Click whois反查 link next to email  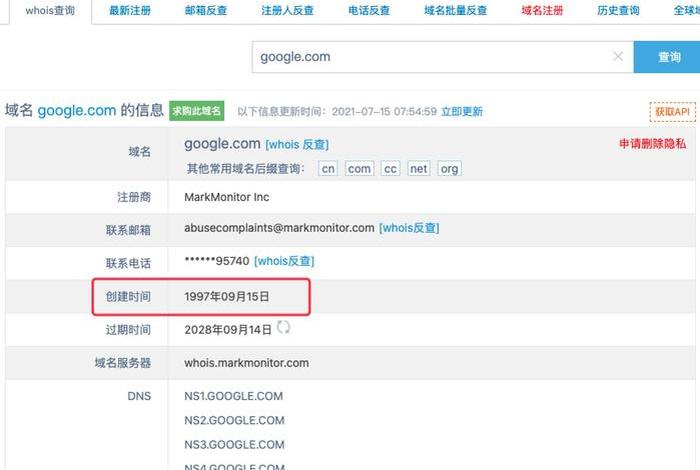pyautogui.click(x=409, y=228)
